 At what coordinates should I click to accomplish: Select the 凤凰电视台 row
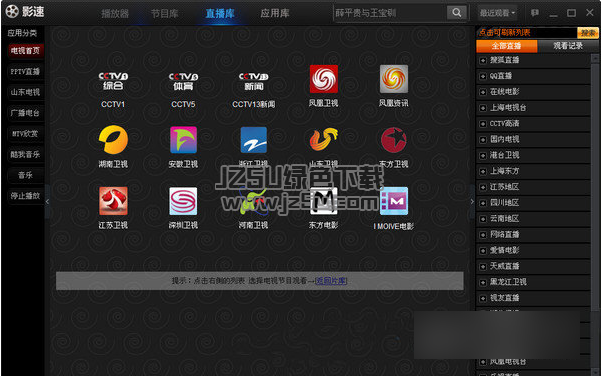pos(533,361)
